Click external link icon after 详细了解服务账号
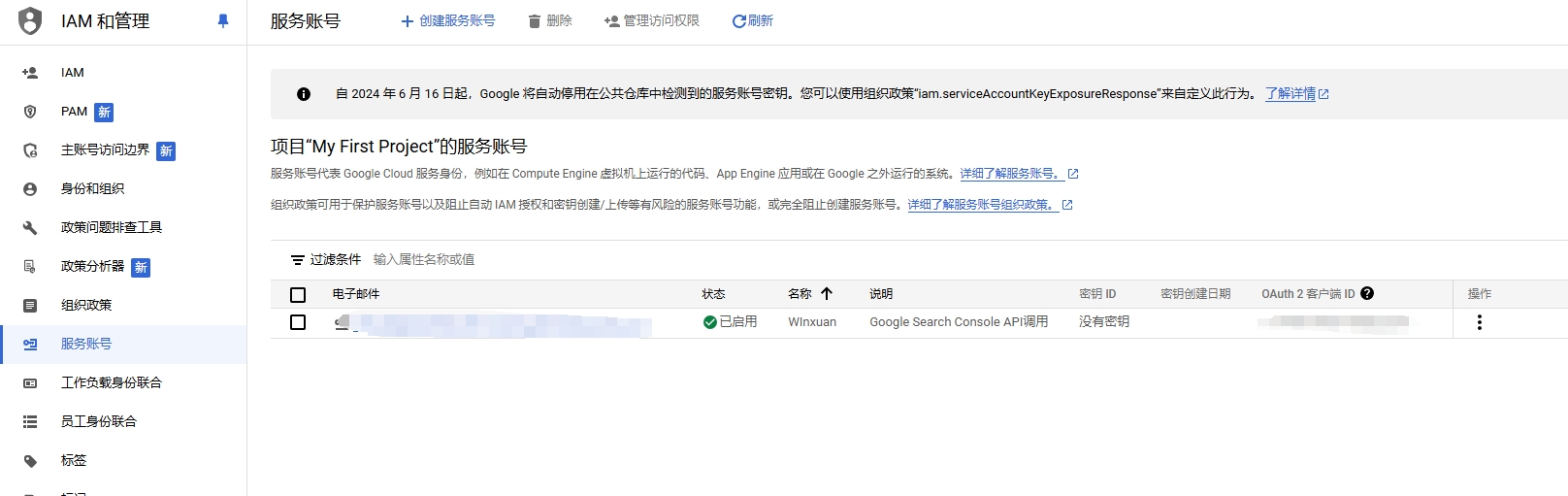The height and width of the screenshot is (496, 1568). click(1073, 174)
